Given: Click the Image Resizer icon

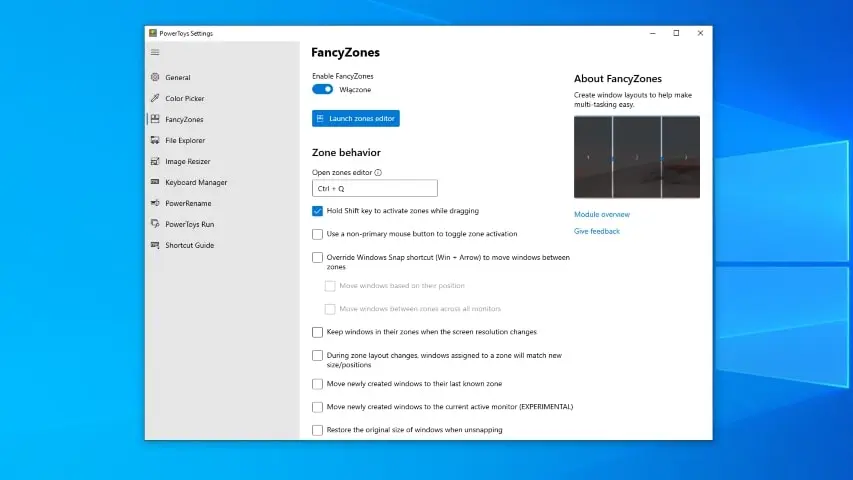Looking at the screenshot, I should (155, 161).
